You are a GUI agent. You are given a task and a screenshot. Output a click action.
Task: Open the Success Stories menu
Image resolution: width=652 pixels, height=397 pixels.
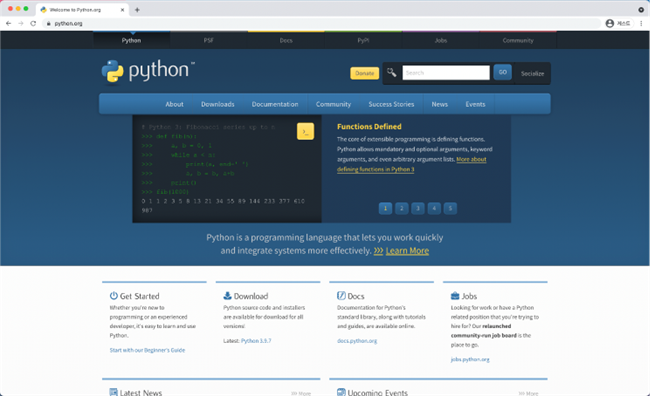pyautogui.click(x=391, y=104)
